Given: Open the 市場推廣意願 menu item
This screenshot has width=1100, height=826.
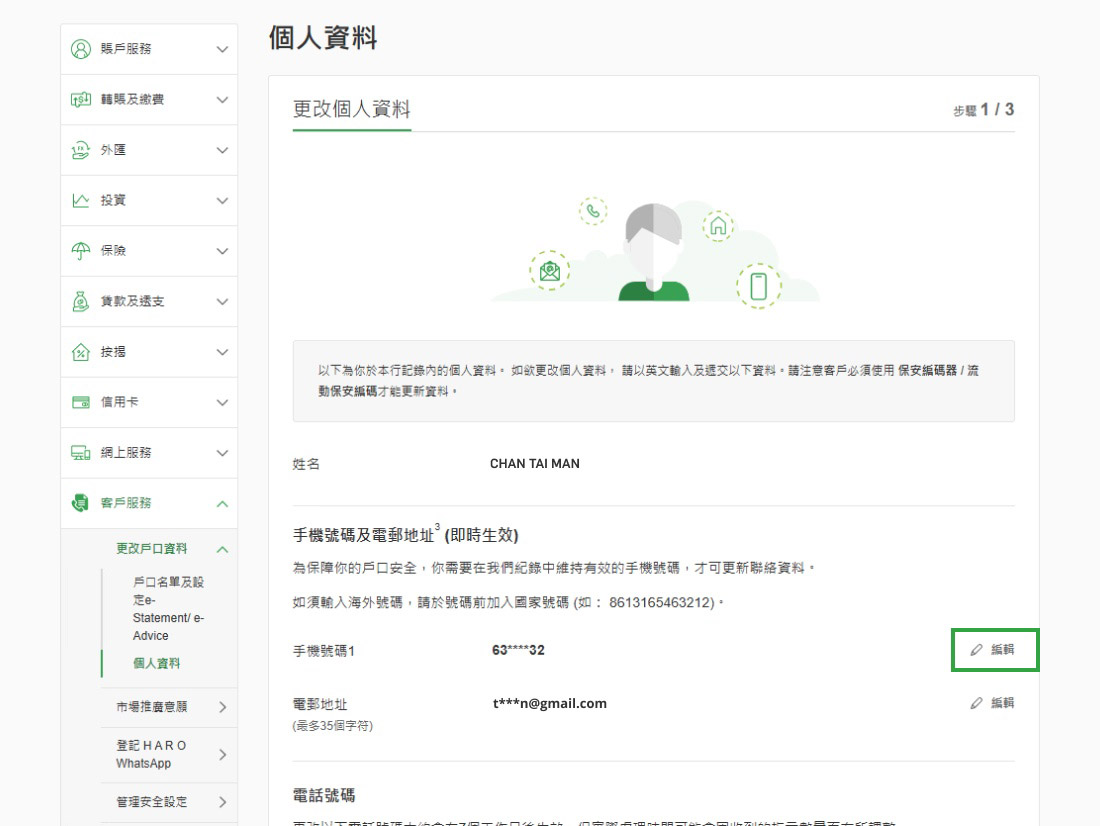Looking at the screenshot, I should coord(152,707).
